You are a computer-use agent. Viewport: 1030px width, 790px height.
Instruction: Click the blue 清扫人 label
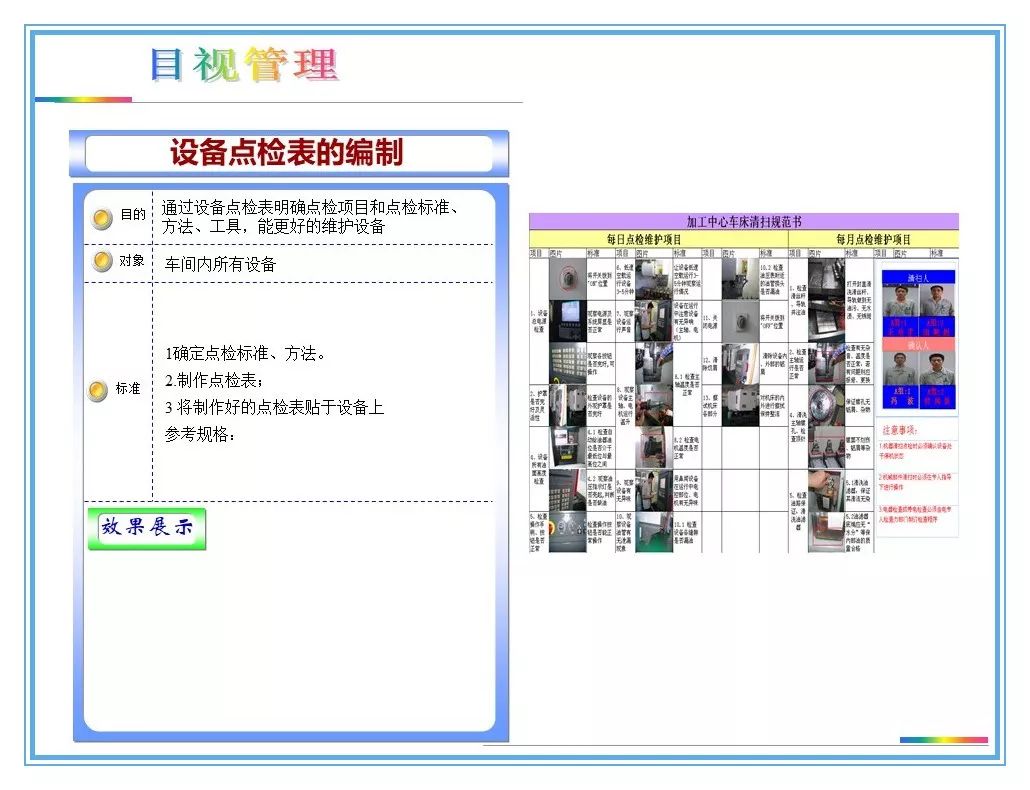click(918, 277)
